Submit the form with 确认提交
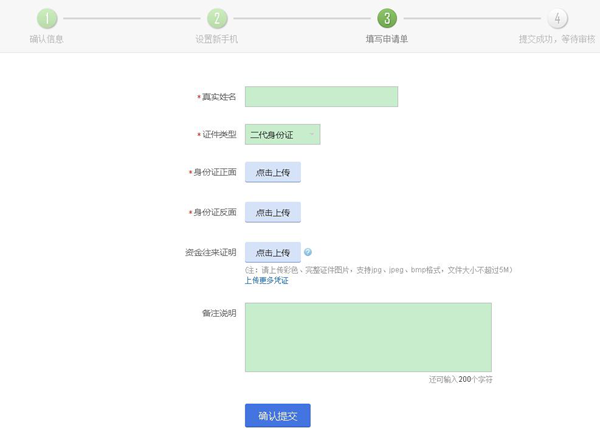600x431 pixels. (x=278, y=415)
